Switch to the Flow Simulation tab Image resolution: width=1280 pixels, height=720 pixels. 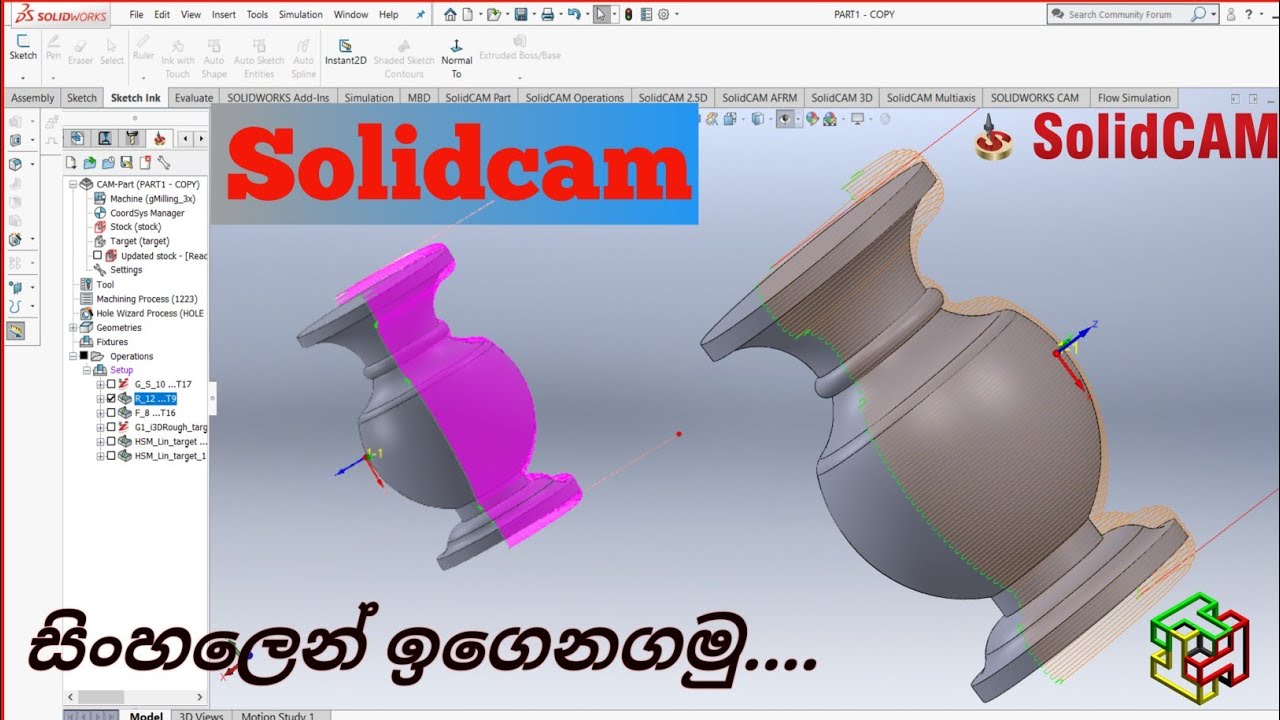pos(1134,98)
